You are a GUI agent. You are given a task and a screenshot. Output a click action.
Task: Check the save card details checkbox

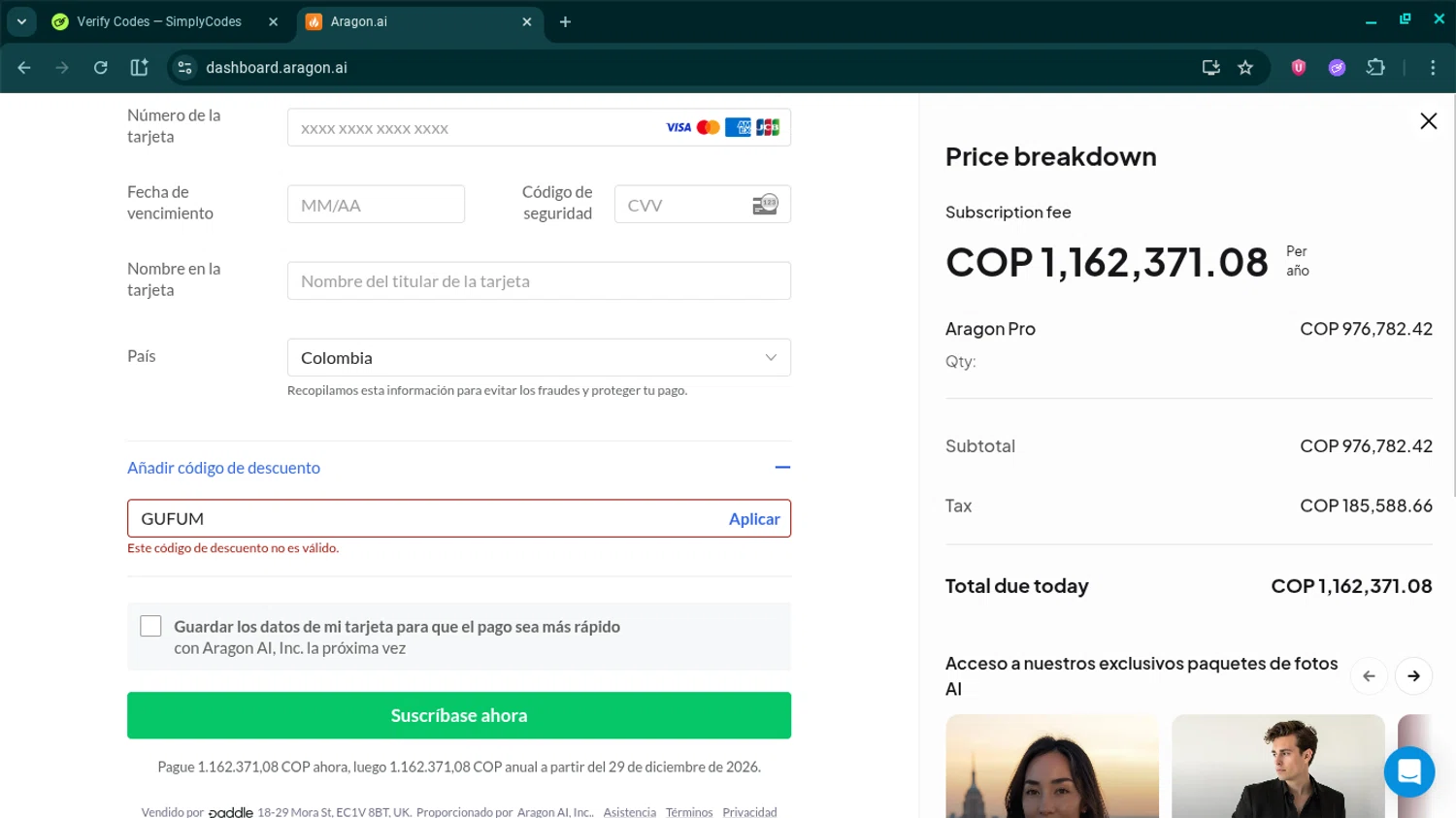point(150,626)
